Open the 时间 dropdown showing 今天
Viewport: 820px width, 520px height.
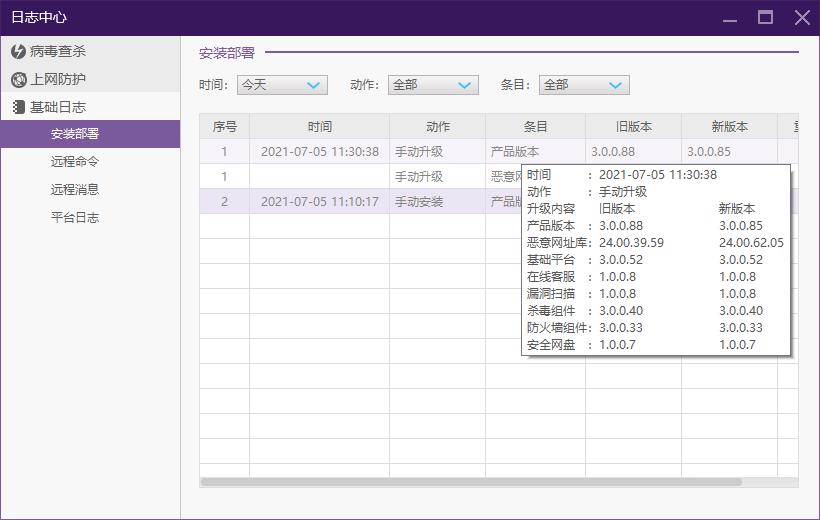(282, 85)
